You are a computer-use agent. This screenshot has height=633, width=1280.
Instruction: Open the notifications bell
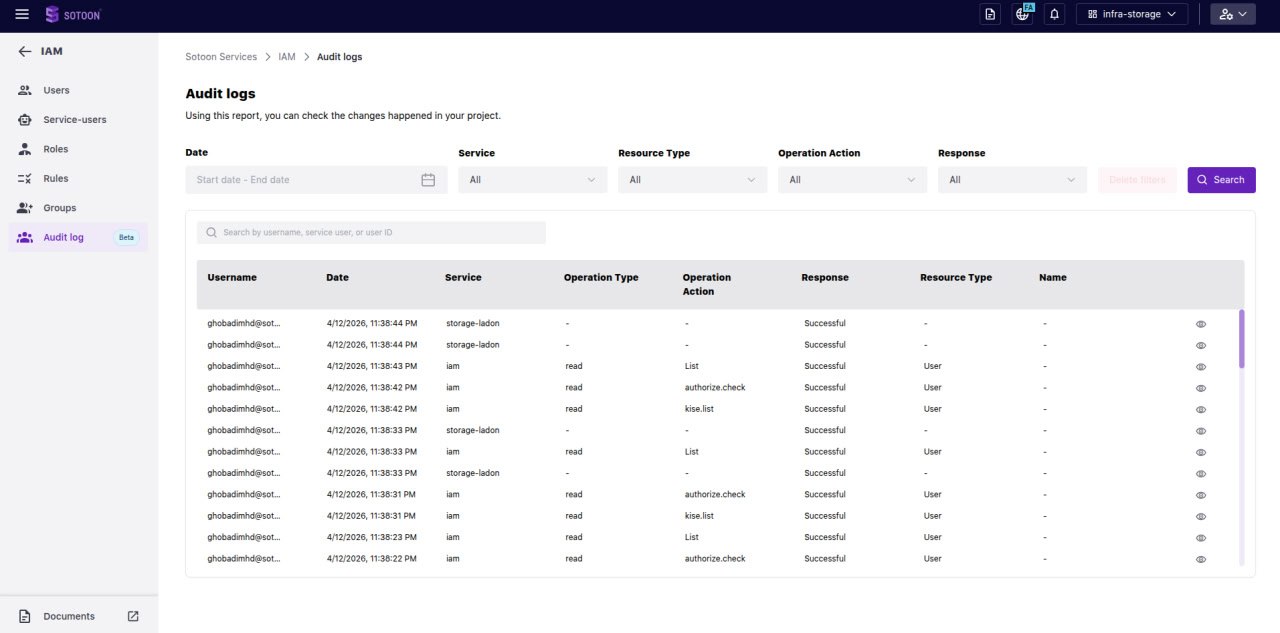(1054, 14)
